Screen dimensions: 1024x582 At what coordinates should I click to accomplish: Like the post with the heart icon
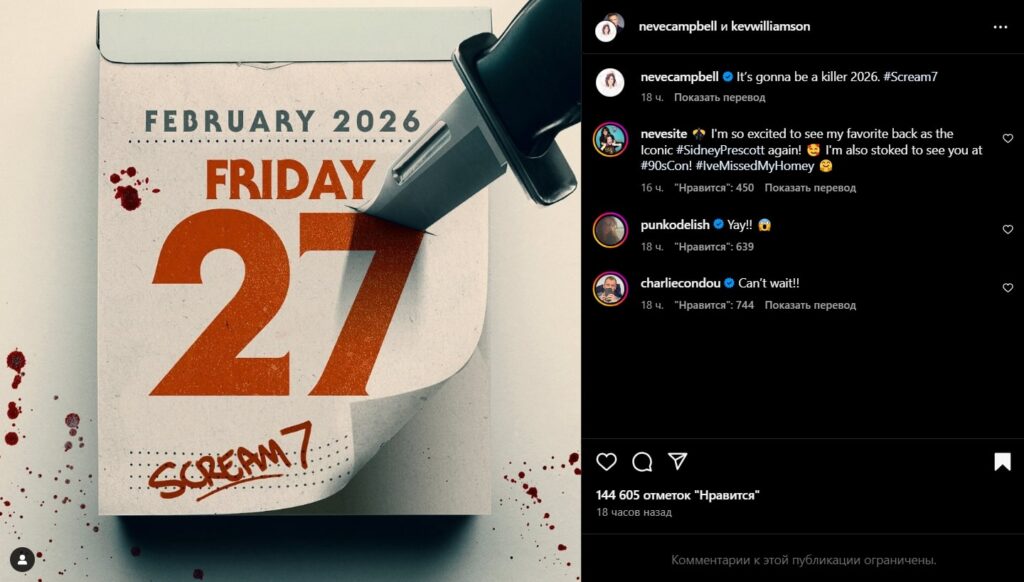point(606,462)
